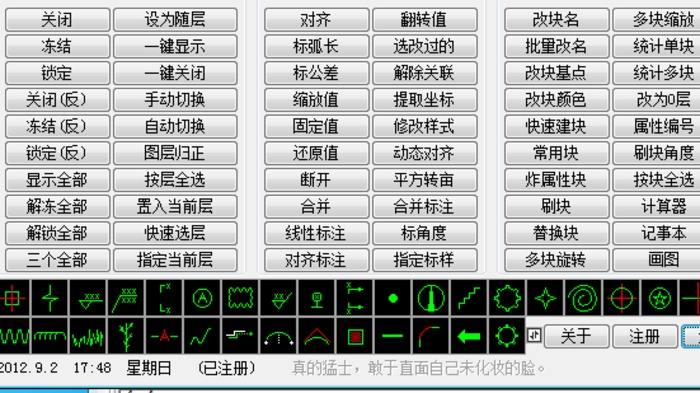
Task: Select the green staircase steps icon
Action: tap(469, 298)
